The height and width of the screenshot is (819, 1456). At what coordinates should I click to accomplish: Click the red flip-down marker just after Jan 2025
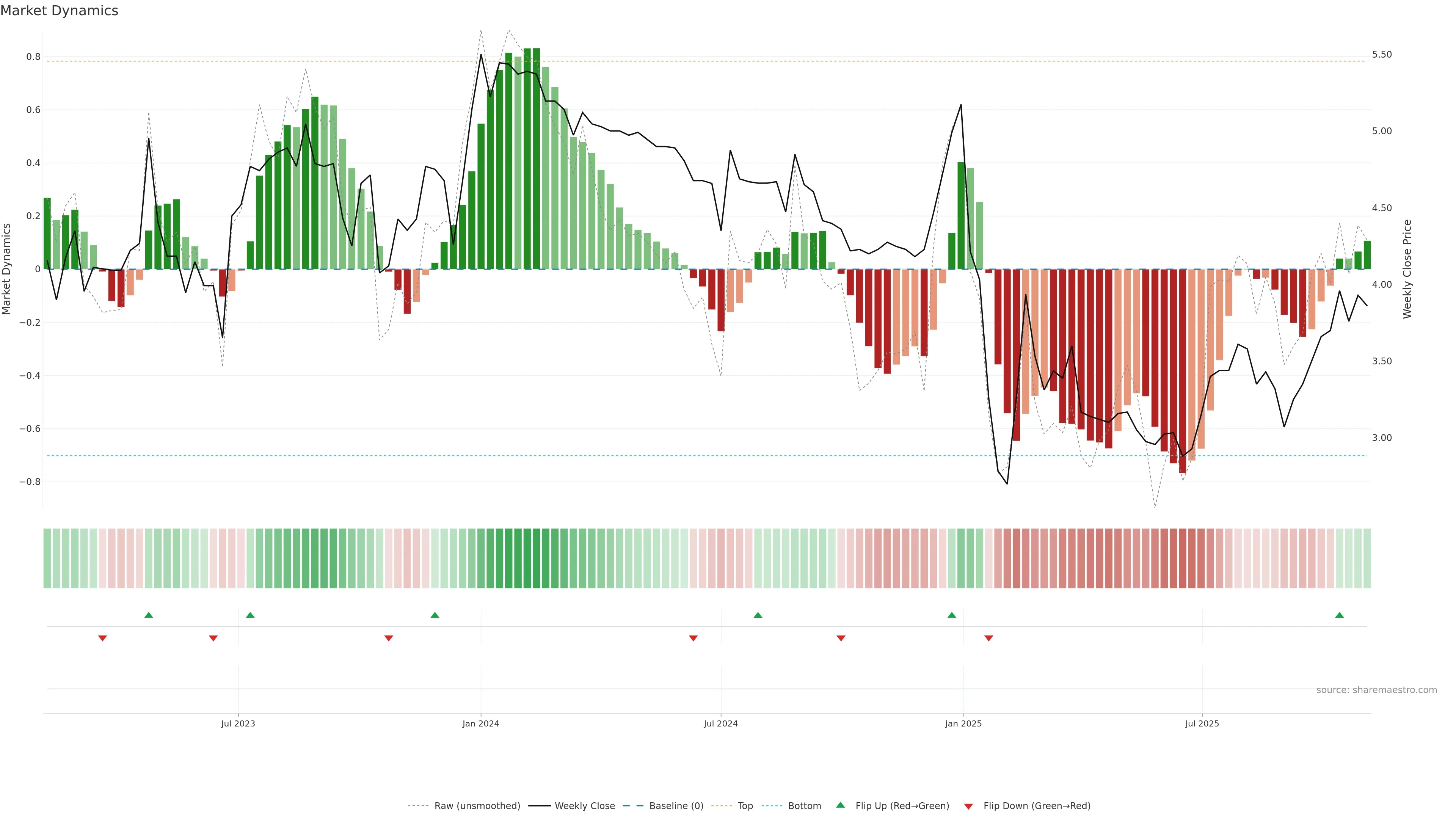[988, 638]
